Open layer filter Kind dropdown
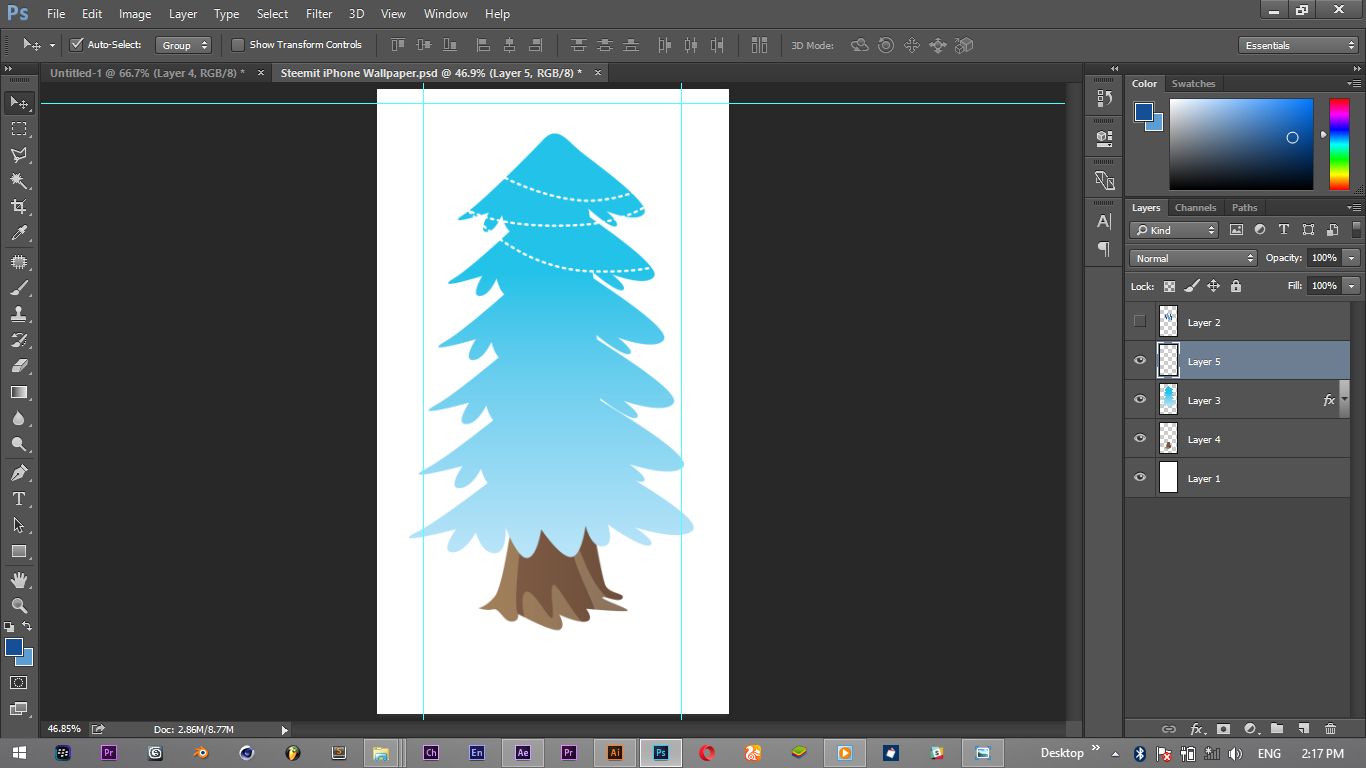 pyautogui.click(x=1175, y=230)
